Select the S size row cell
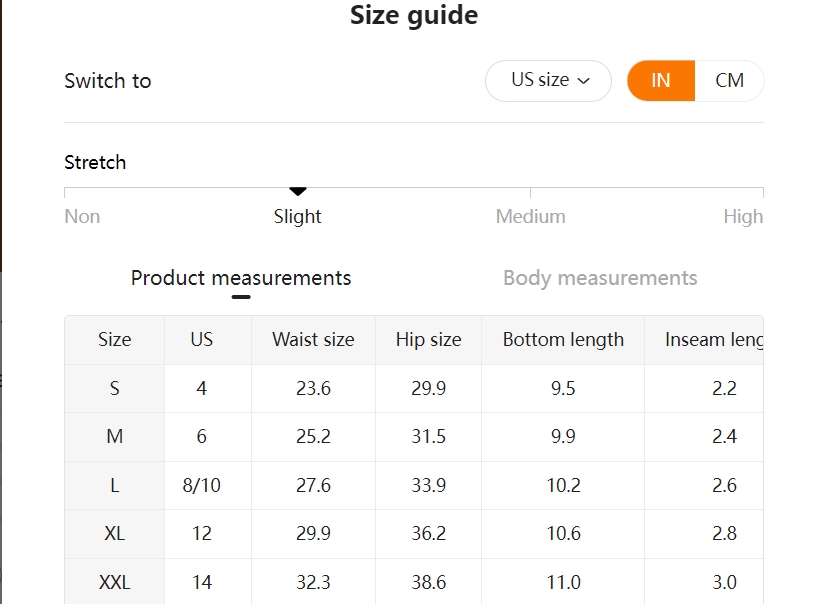The image size is (822, 604). (x=115, y=389)
